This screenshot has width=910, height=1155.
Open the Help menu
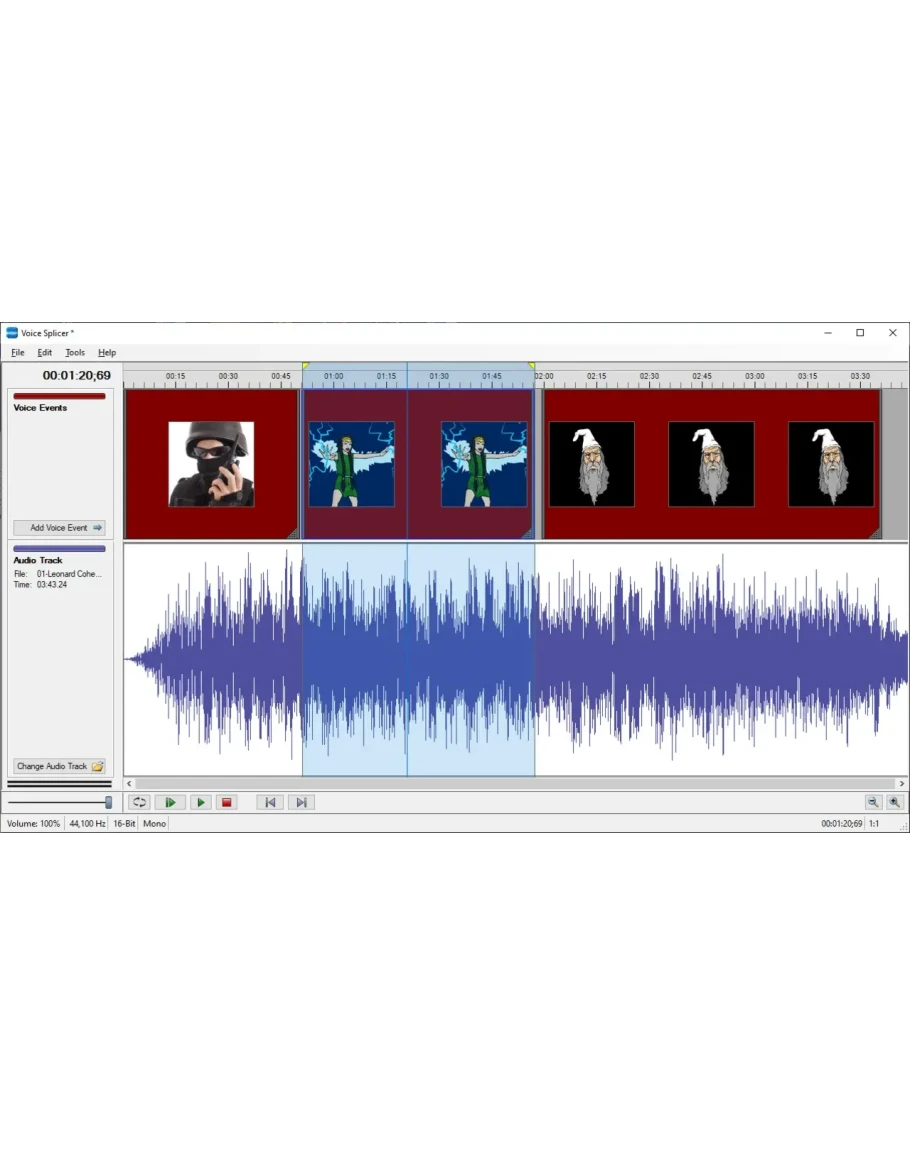(107, 353)
